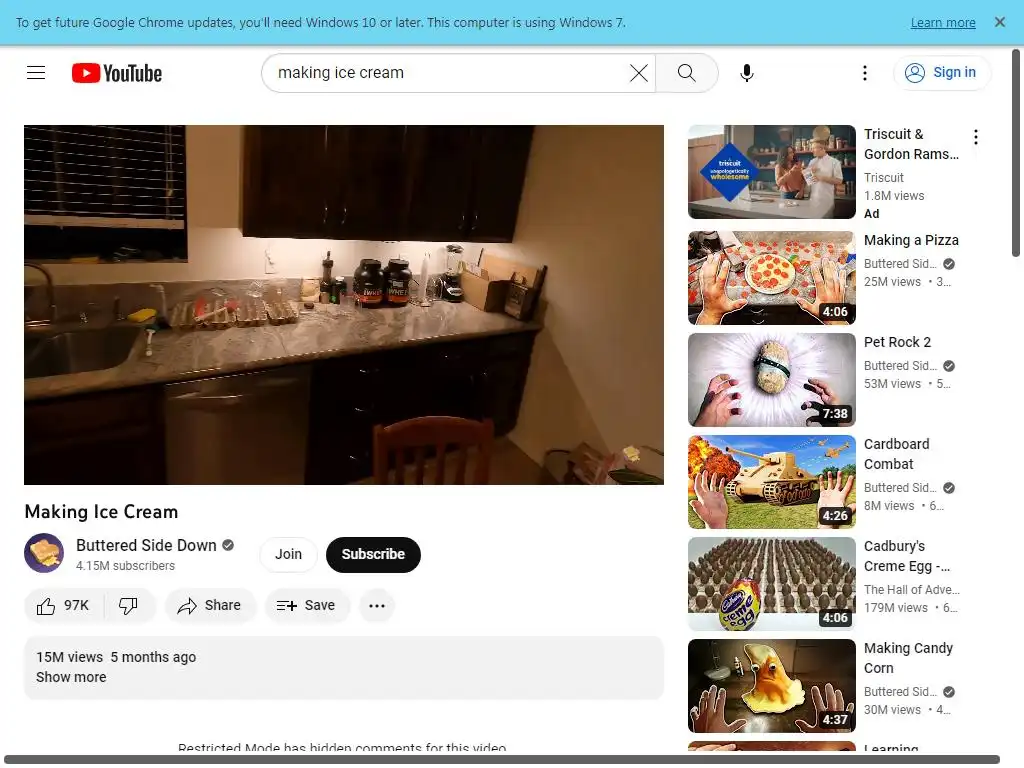Click 25M views under Making a Pizza

pyautogui.click(x=892, y=281)
